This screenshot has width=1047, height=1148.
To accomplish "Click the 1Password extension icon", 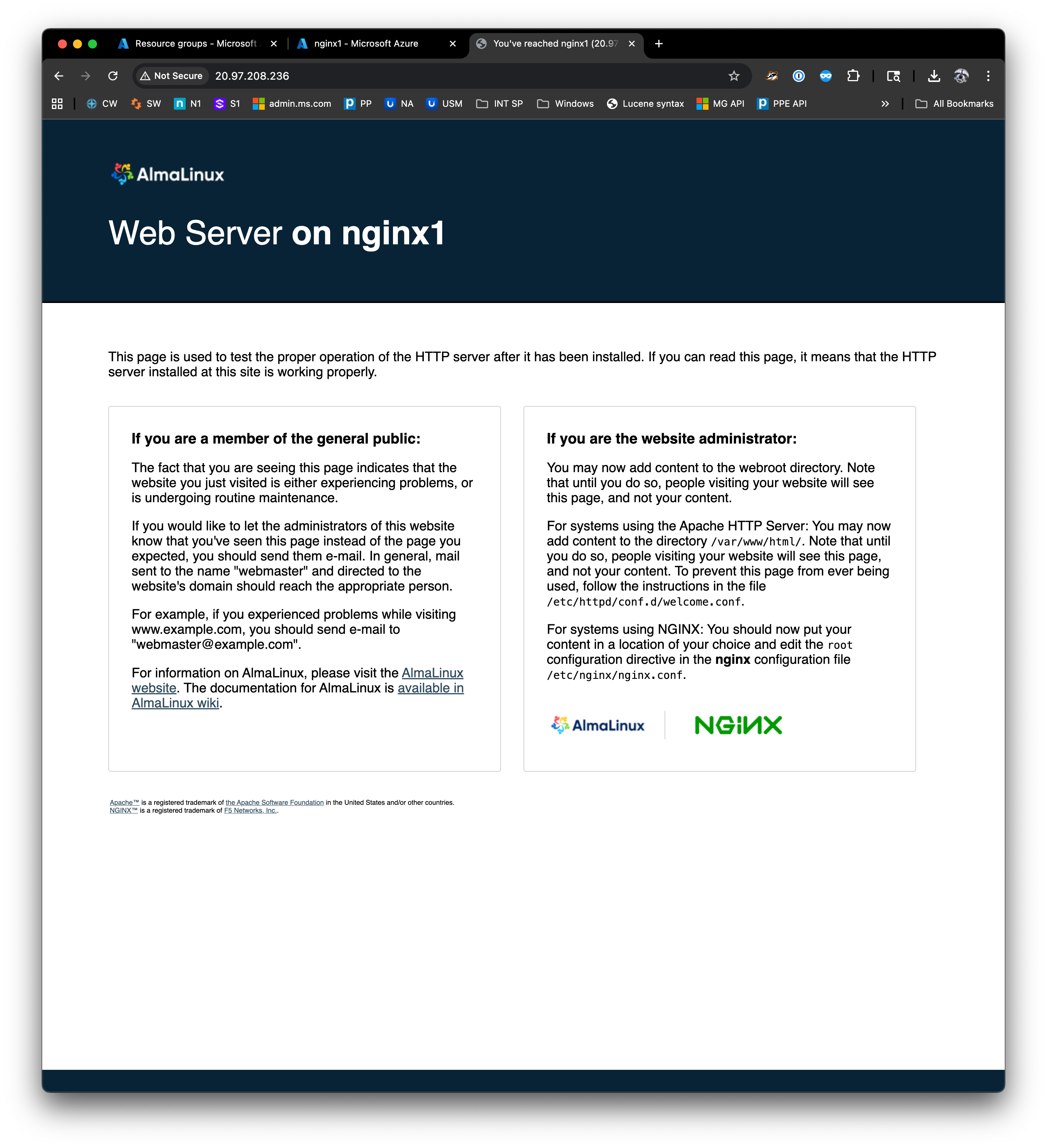I will (799, 76).
